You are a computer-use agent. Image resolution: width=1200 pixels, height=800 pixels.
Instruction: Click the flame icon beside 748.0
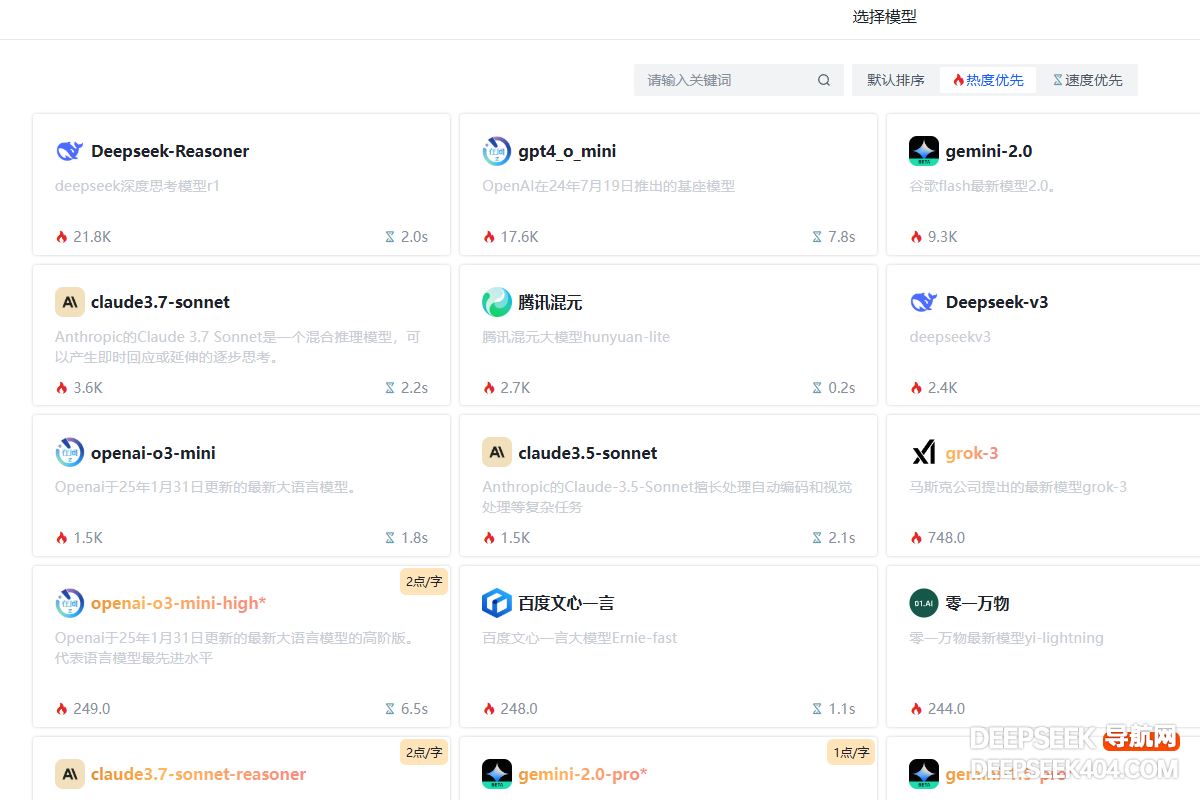916,538
